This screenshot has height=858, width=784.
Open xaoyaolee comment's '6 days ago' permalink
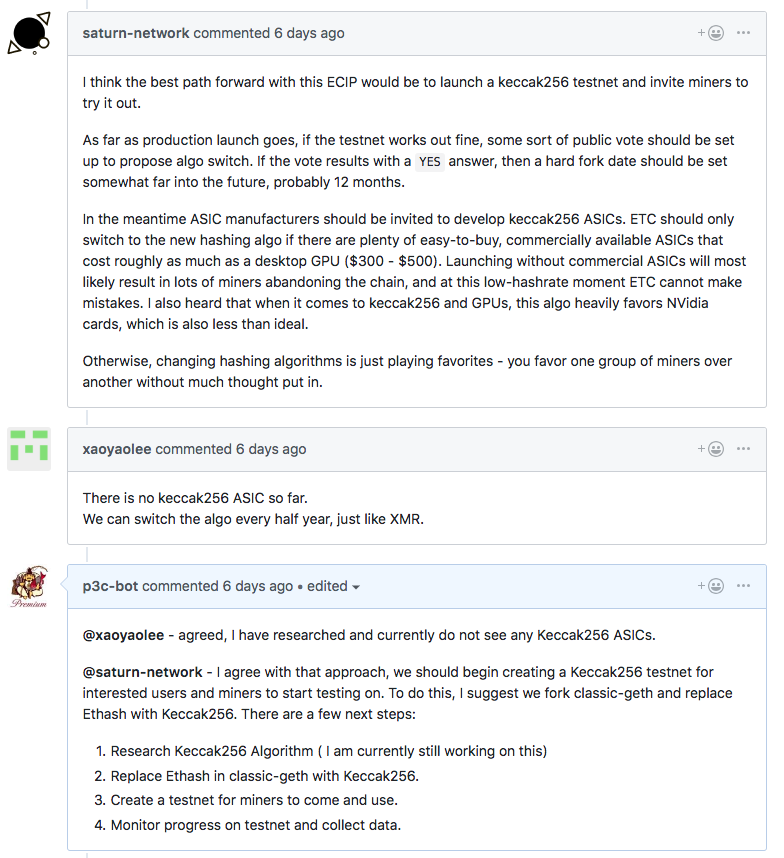[x=271, y=449]
